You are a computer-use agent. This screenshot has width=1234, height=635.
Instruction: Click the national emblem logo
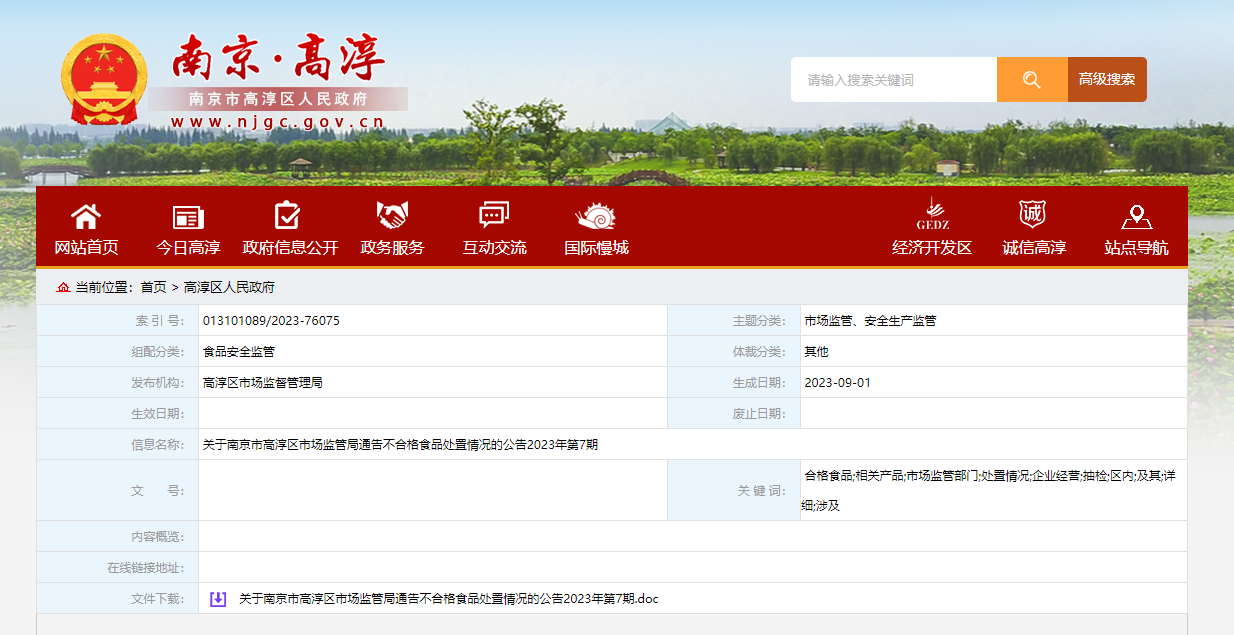pos(104,80)
